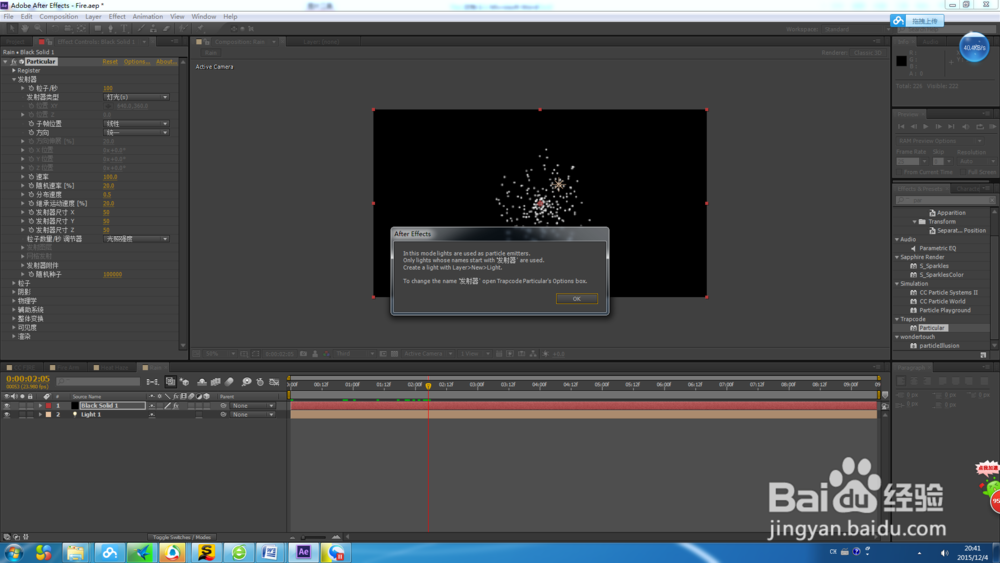
Task: Start RAM preview icon
Action: click(x=993, y=127)
